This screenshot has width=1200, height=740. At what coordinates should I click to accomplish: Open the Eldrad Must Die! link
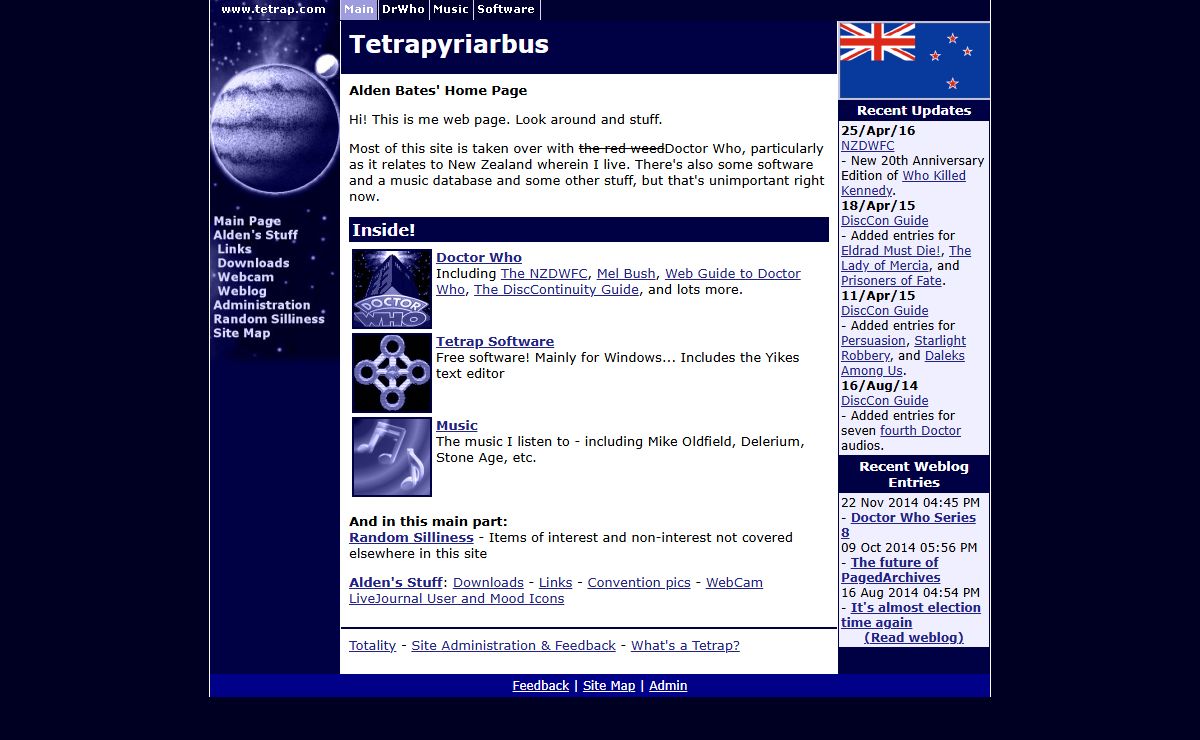point(891,250)
